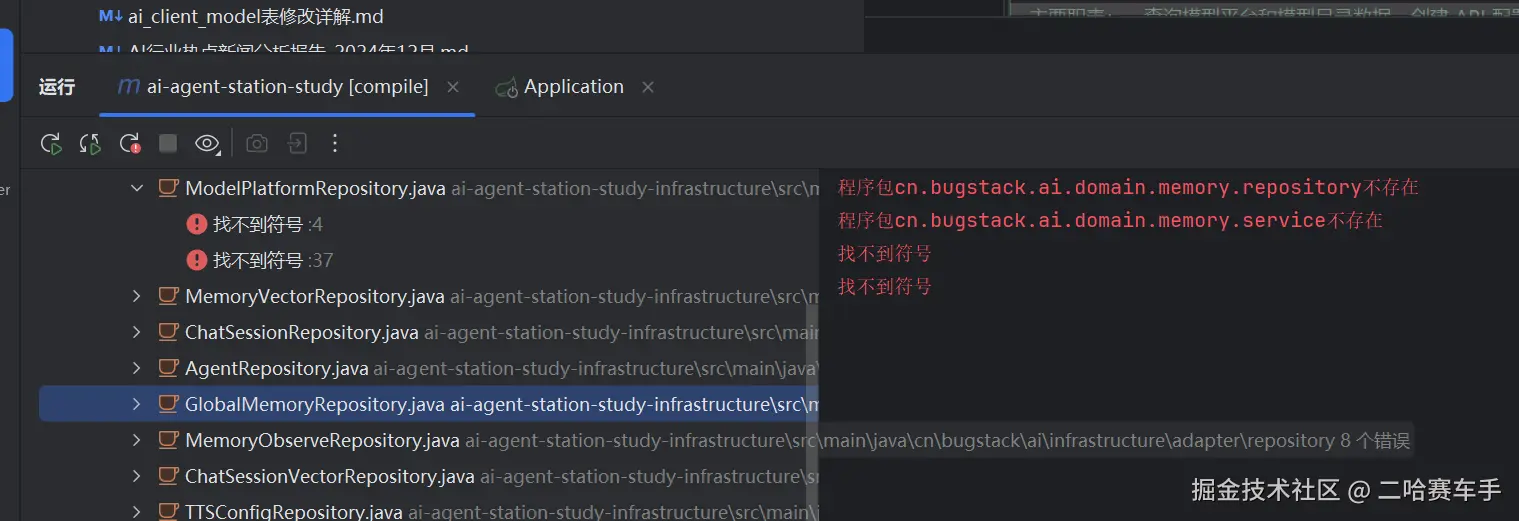Image resolution: width=1519 pixels, height=521 pixels.
Task: Select MemoryVectorRepository.java tree row
Action: [428, 296]
